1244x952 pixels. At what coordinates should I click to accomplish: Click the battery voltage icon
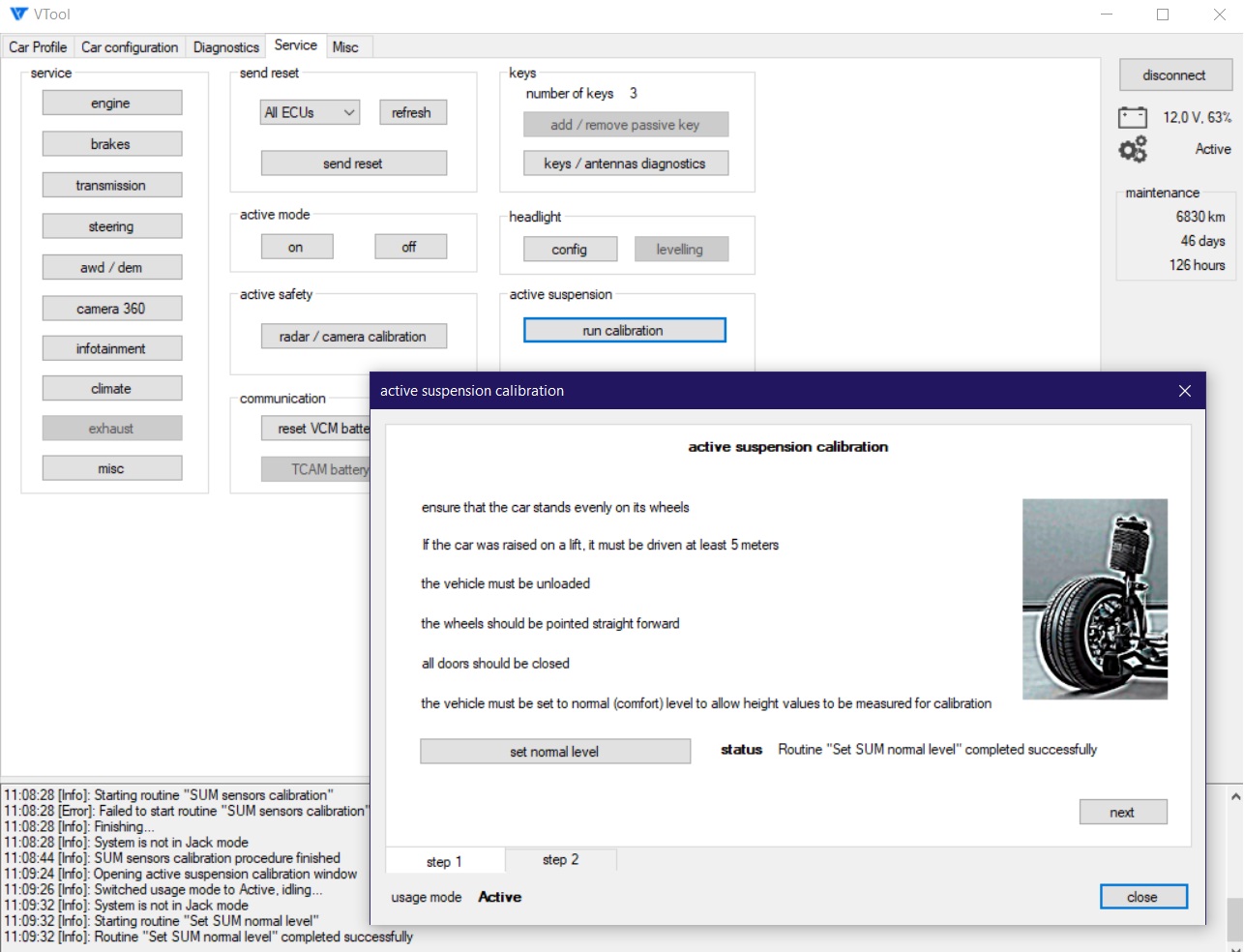coord(1132,118)
